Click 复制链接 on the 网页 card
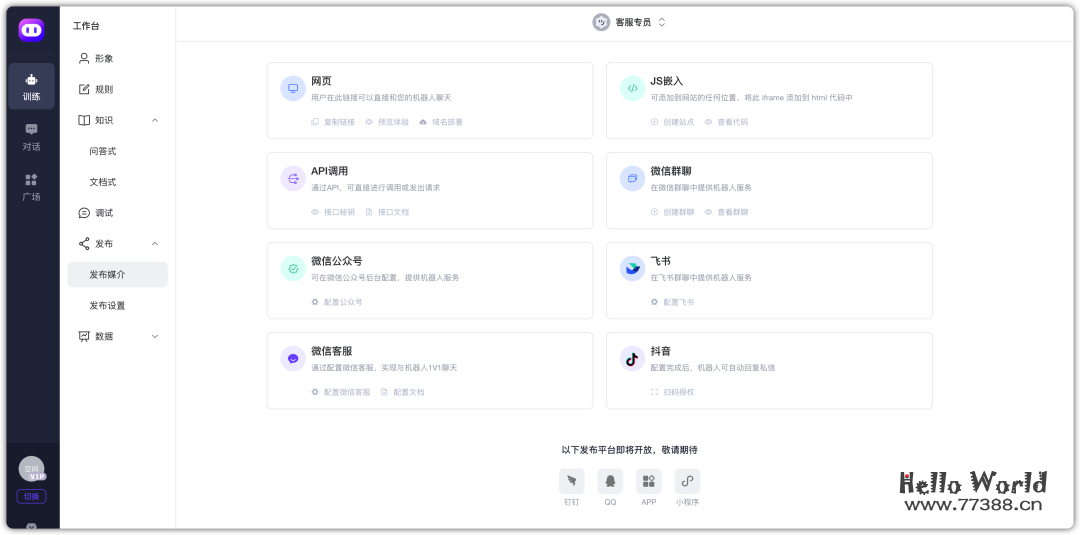Viewport: 1080px width, 535px height. pyautogui.click(x=334, y=122)
